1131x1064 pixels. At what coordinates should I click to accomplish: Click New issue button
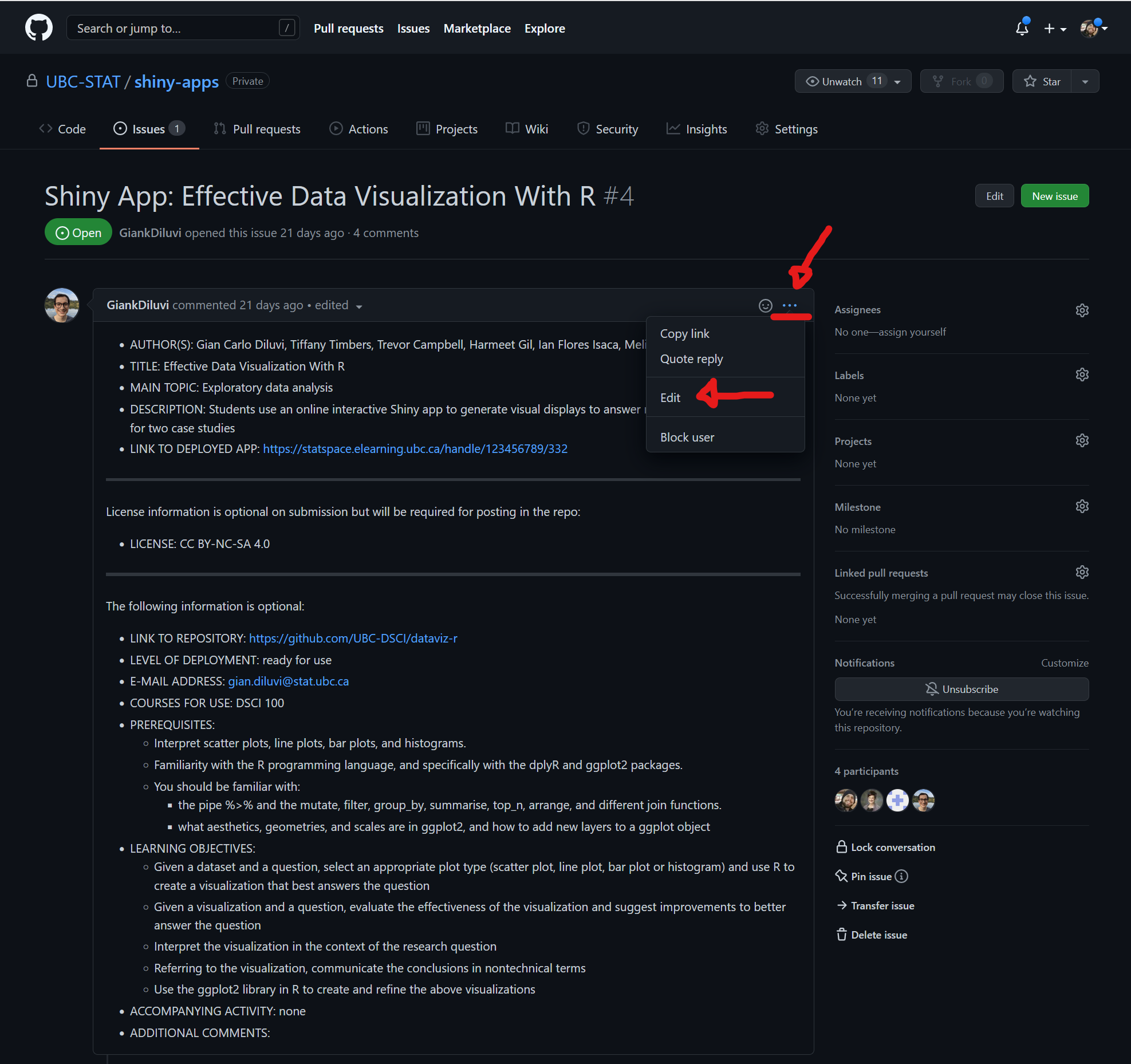point(1056,195)
